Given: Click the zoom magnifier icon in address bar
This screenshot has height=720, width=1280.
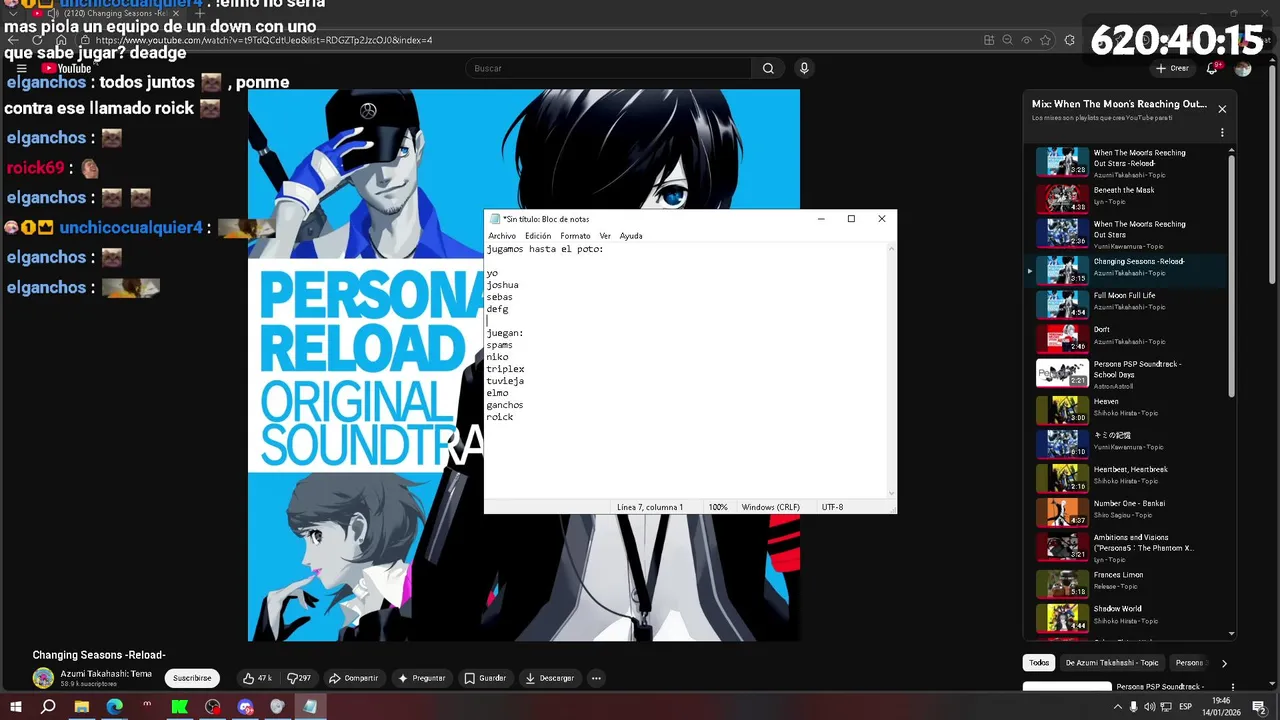Looking at the screenshot, I should [1008, 40].
